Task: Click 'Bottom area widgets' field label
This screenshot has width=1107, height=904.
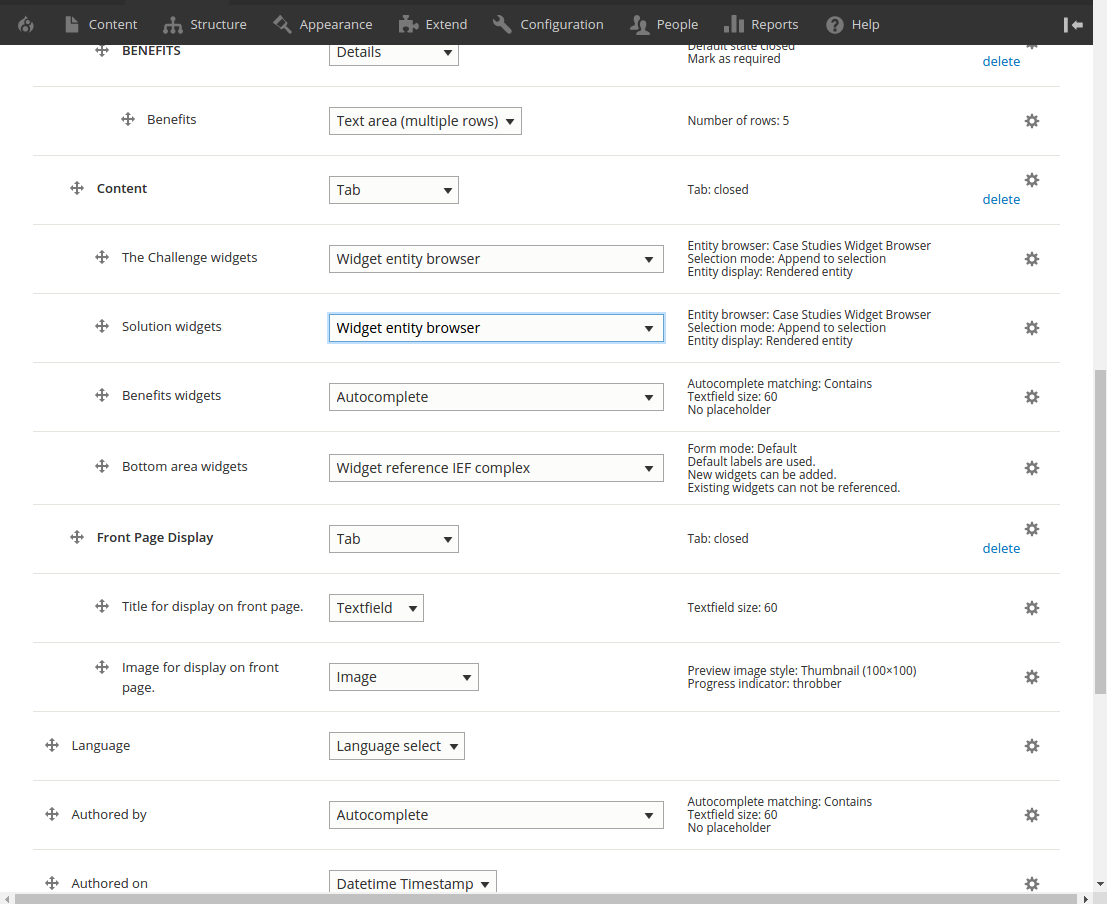Action: 185,466
